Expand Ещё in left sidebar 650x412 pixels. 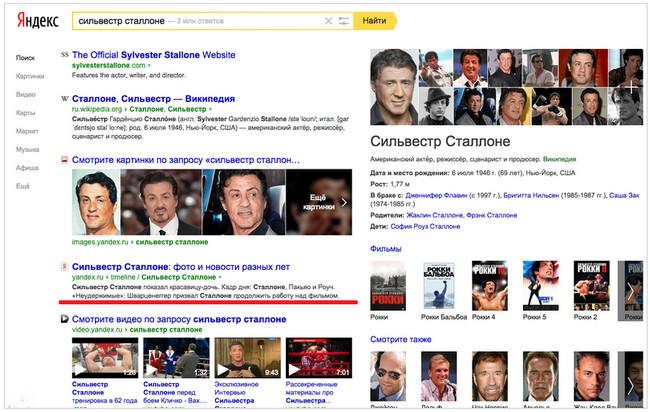pyautogui.click(x=23, y=186)
